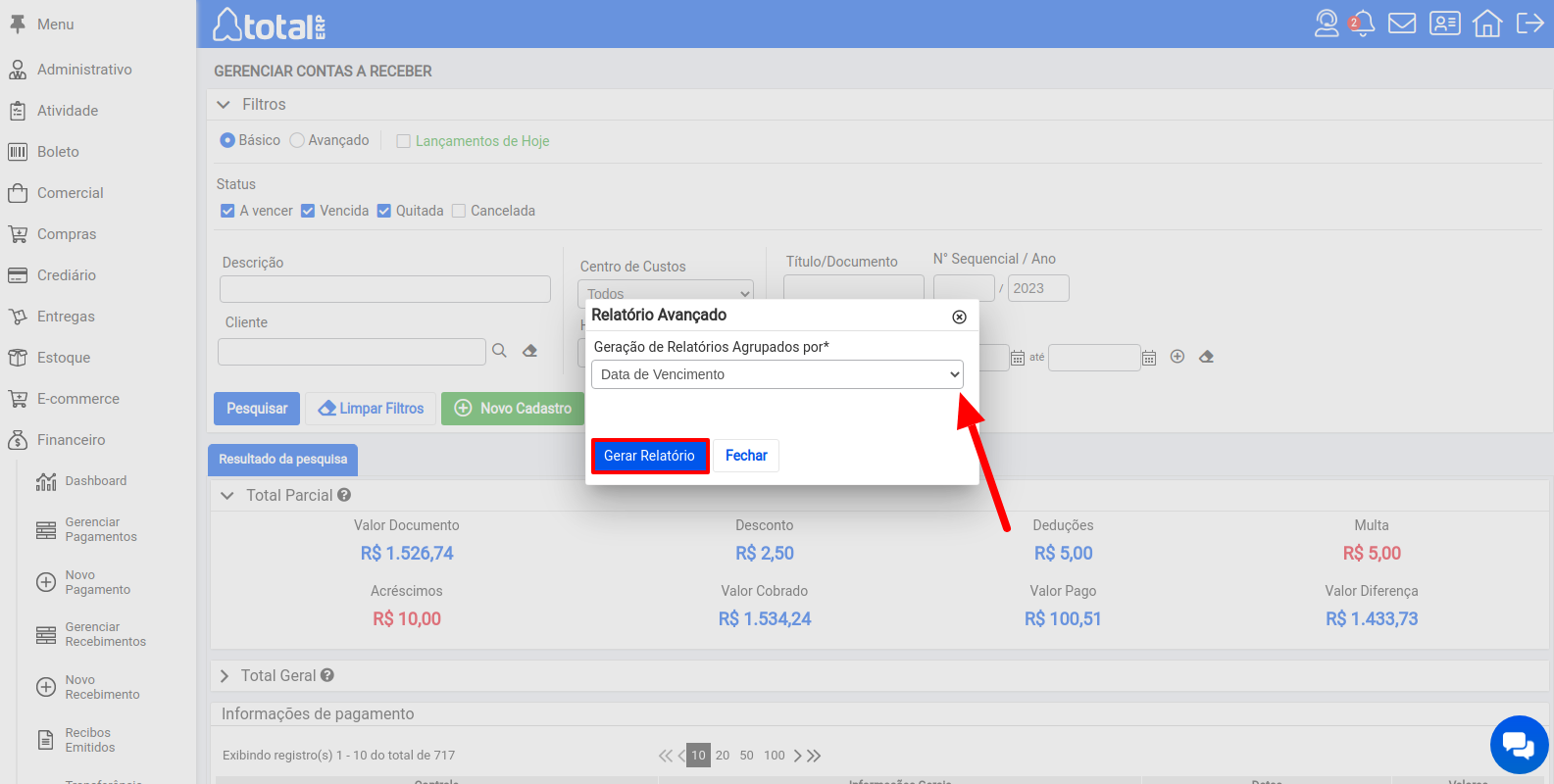The height and width of the screenshot is (784, 1554).
Task: Open the notifications bell icon
Action: pos(1362,24)
